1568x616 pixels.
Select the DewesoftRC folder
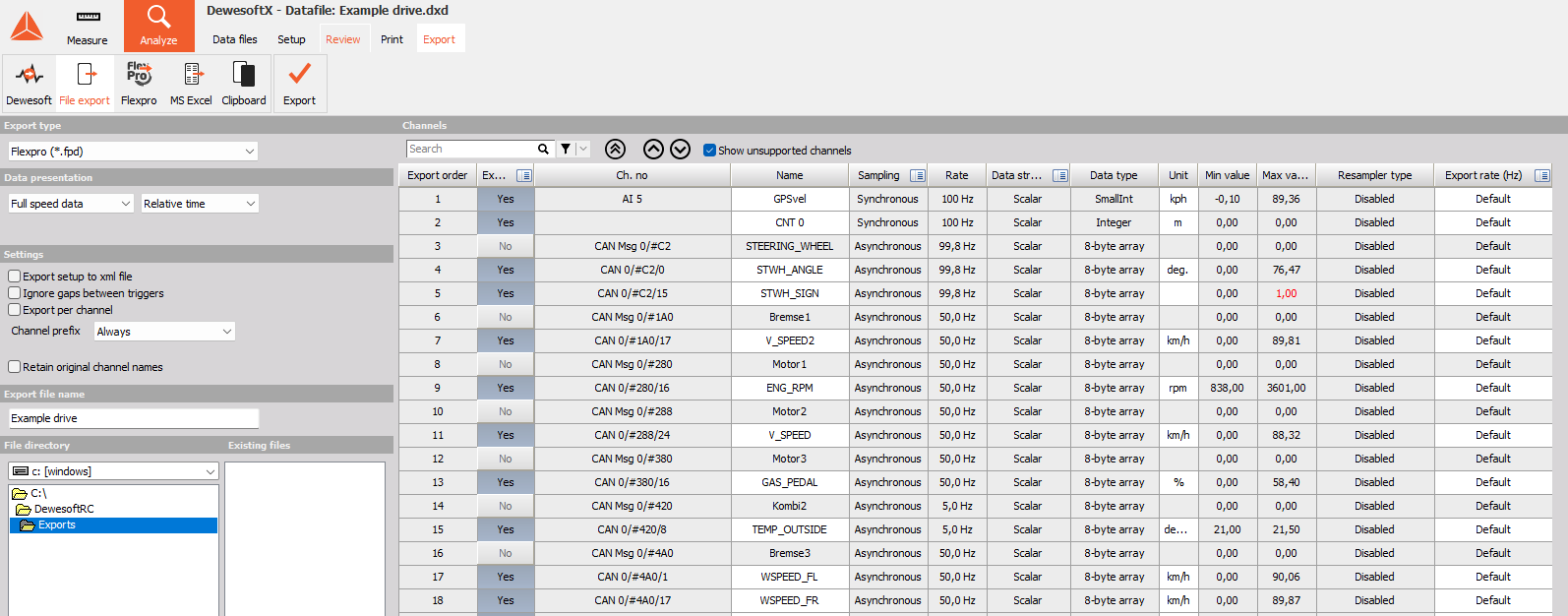(64, 509)
